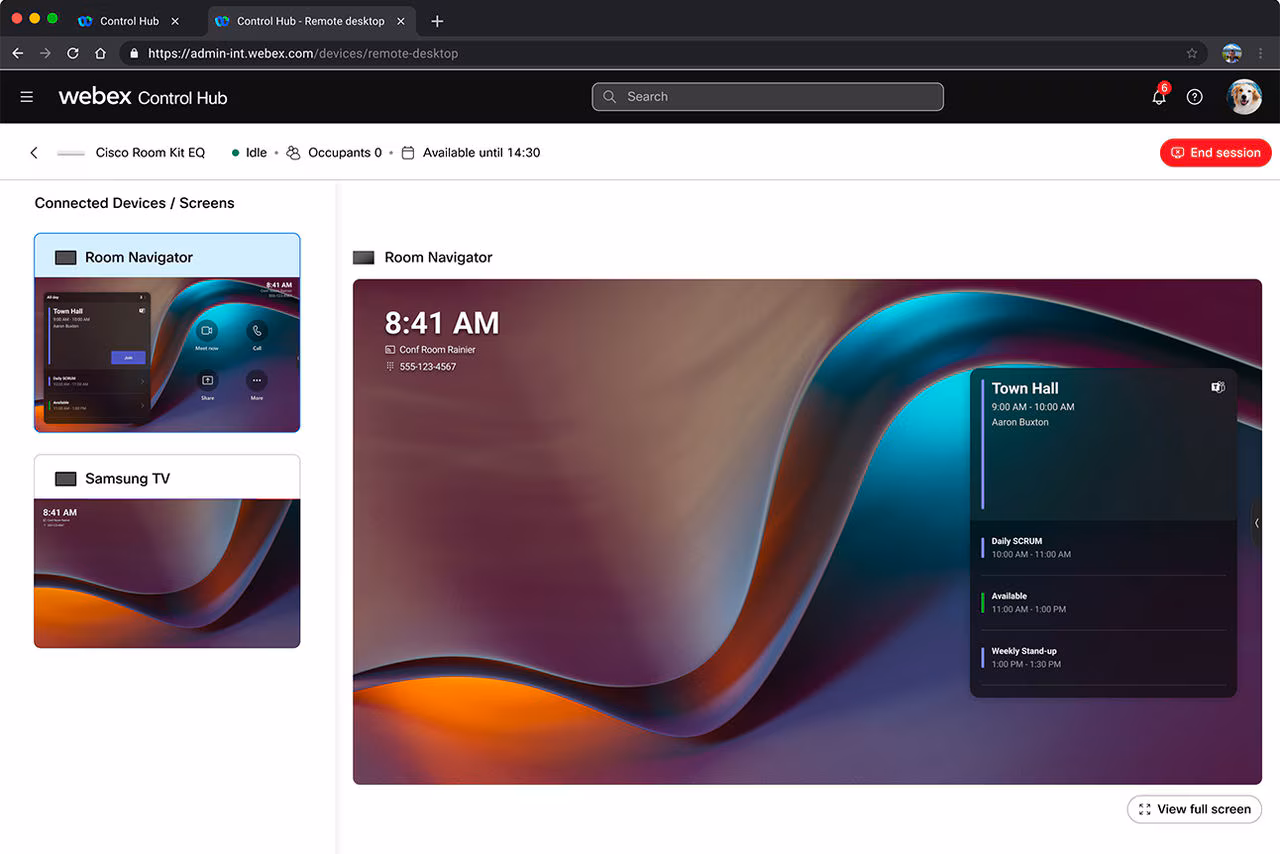The width and height of the screenshot is (1280, 854).
Task: Click Meet now icon in Room Navigator thumbnail
Action: click(207, 331)
